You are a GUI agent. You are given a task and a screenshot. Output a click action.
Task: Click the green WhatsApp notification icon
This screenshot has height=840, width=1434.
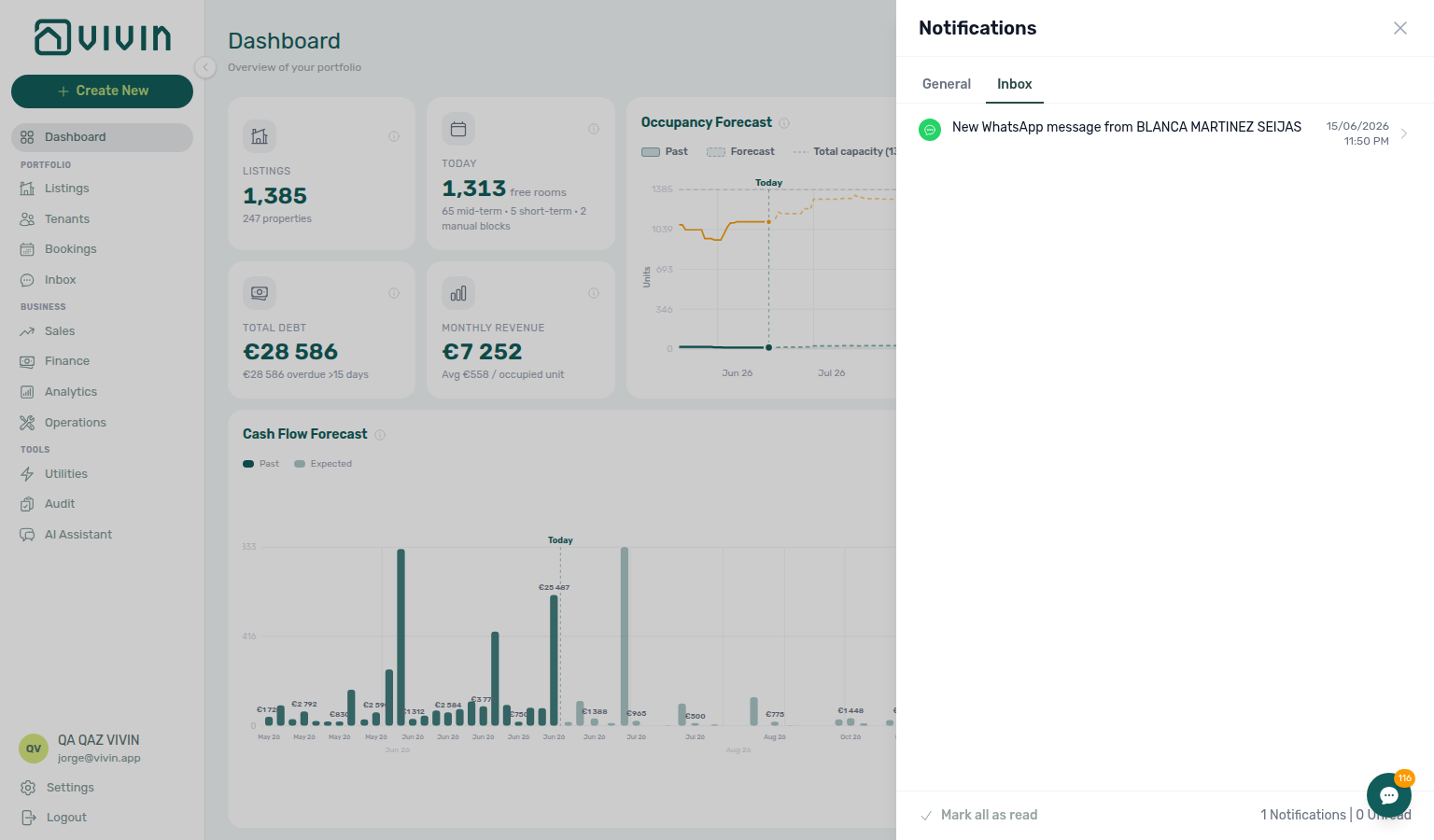point(930,130)
